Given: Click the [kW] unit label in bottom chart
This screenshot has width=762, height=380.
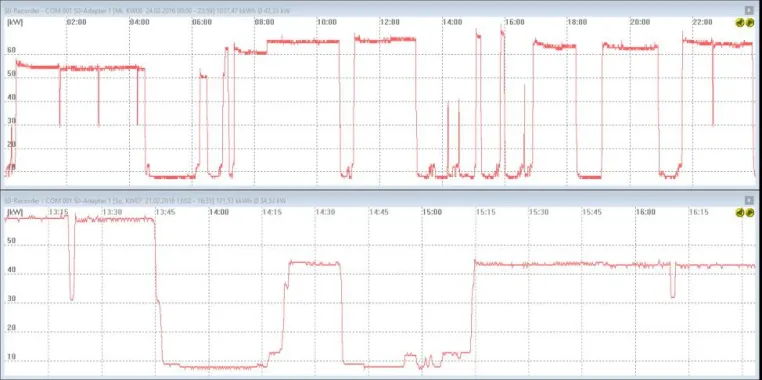Looking at the screenshot, I should click(x=15, y=212).
